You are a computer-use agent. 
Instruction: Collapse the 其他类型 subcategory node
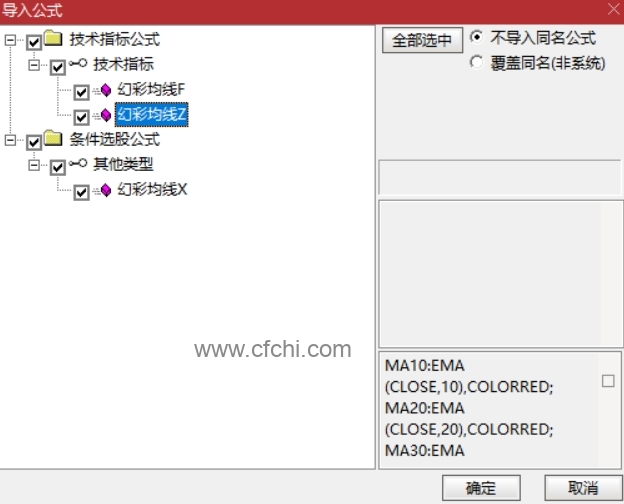click(x=34, y=165)
